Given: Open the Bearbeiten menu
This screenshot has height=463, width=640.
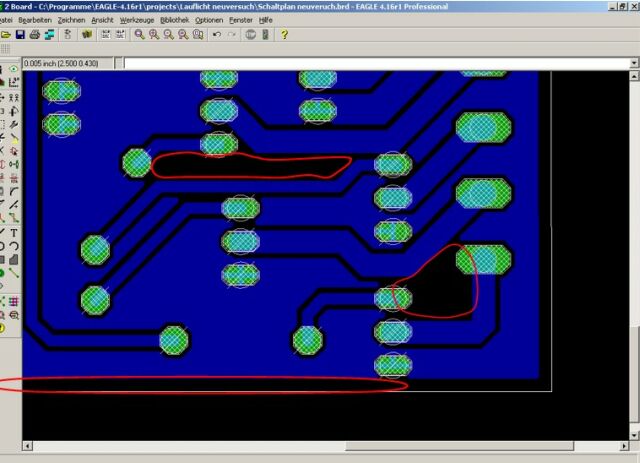Looking at the screenshot, I should tap(35, 20).
